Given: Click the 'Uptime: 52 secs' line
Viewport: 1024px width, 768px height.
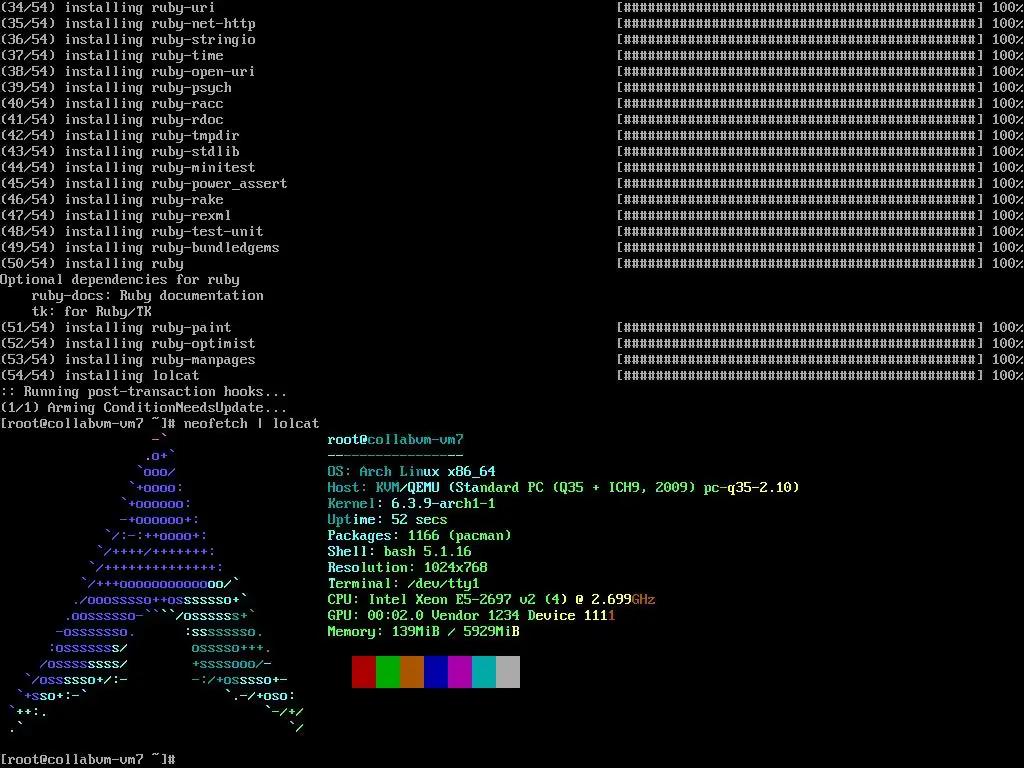Looking at the screenshot, I should [x=387, y=519].
